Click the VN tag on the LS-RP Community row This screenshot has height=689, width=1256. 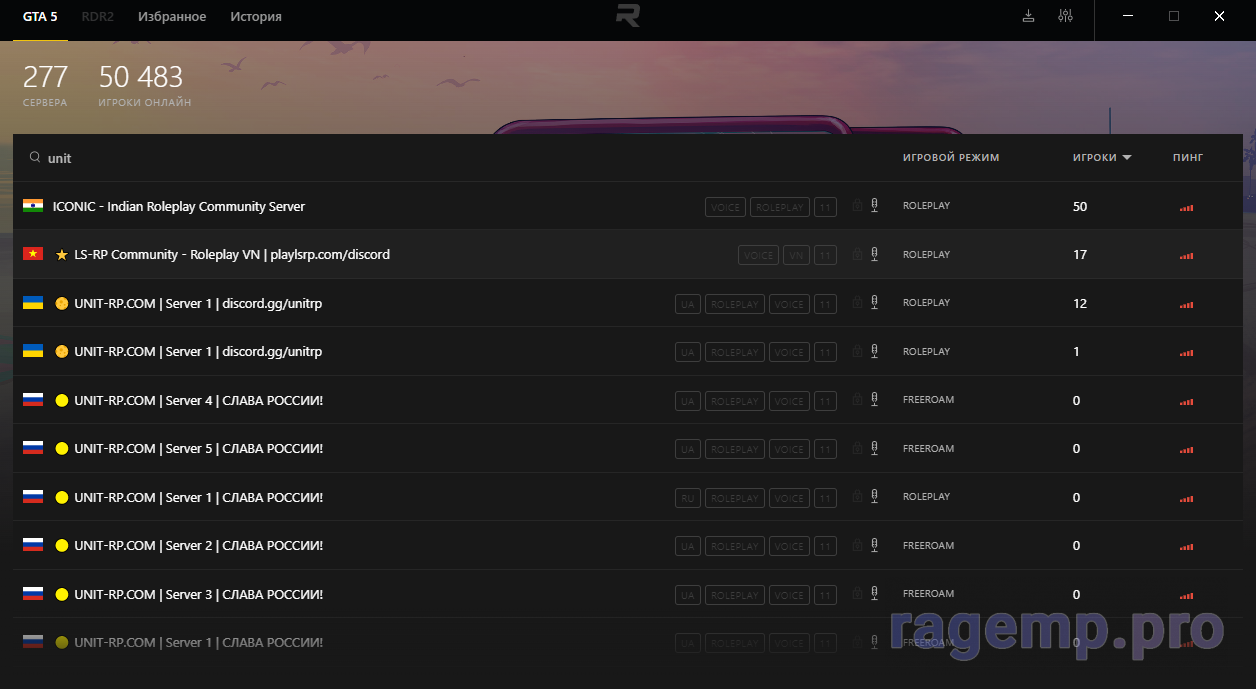[796, 255]
